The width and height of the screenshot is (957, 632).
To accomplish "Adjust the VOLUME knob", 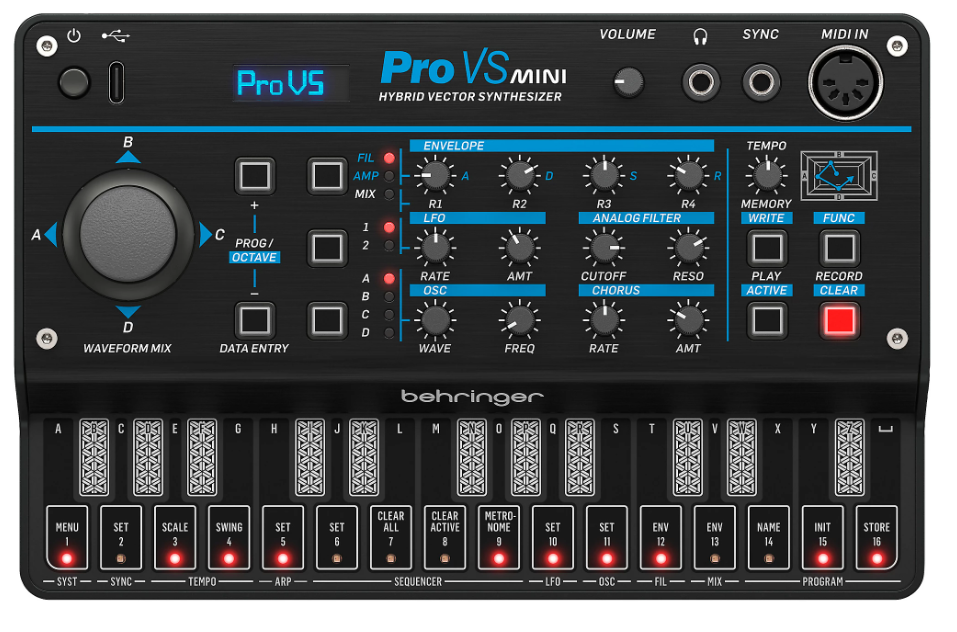I will pyautogui.click(x=628, y=82).
